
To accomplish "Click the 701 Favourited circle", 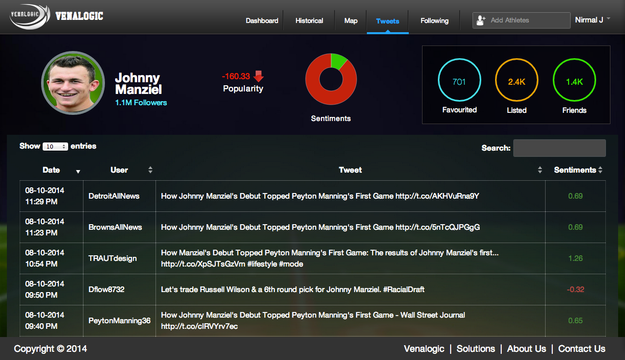I will (459, 80).
